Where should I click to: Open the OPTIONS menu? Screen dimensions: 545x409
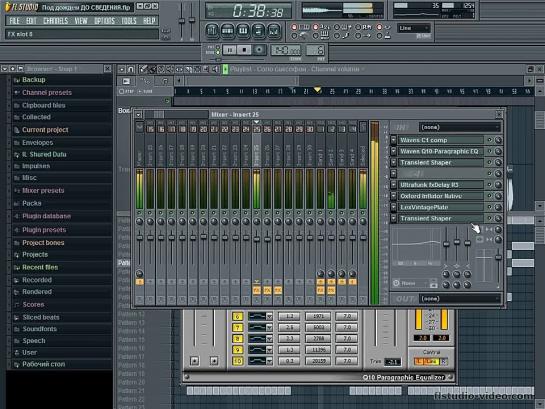104,21
